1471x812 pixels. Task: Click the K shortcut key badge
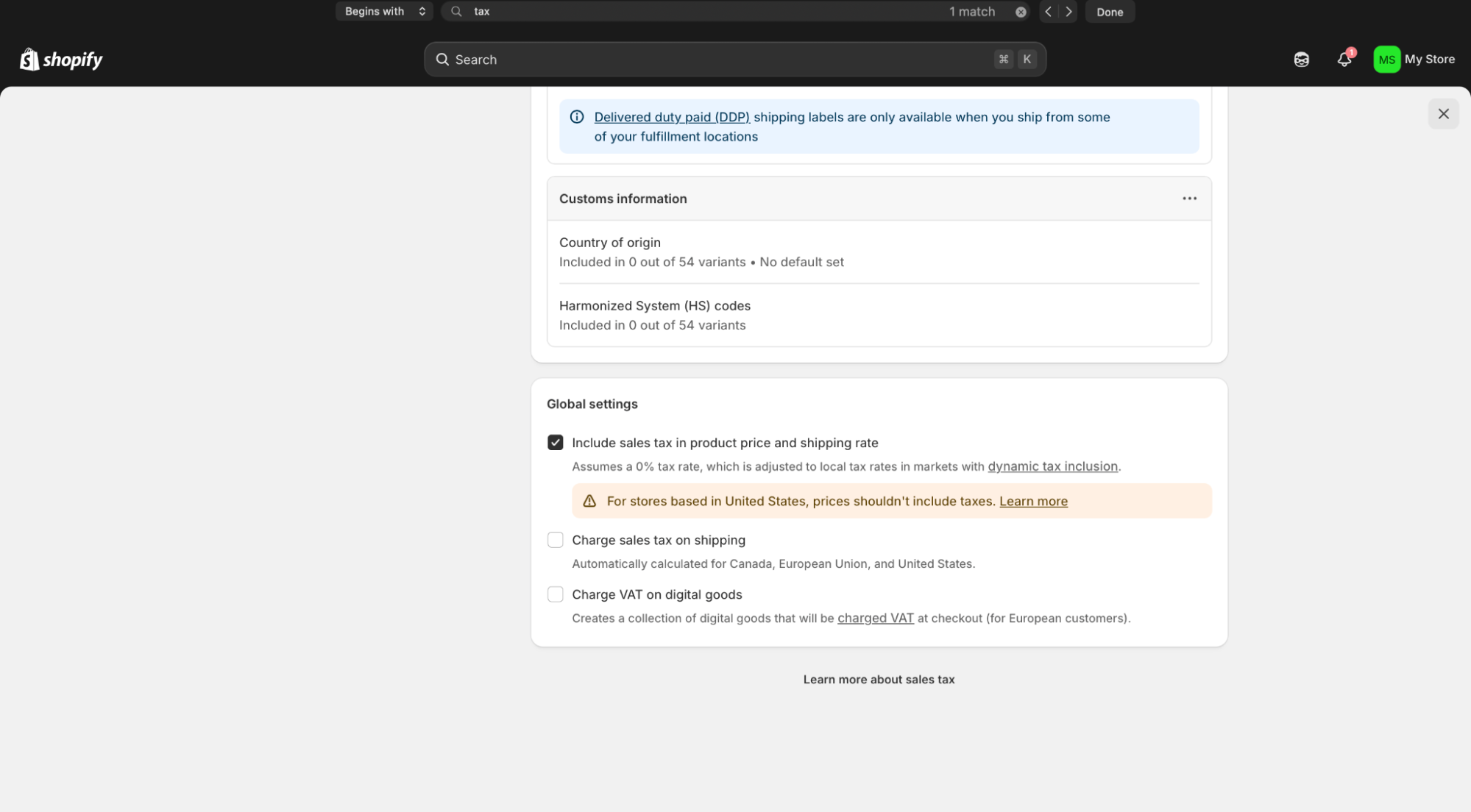(1027, 60)
